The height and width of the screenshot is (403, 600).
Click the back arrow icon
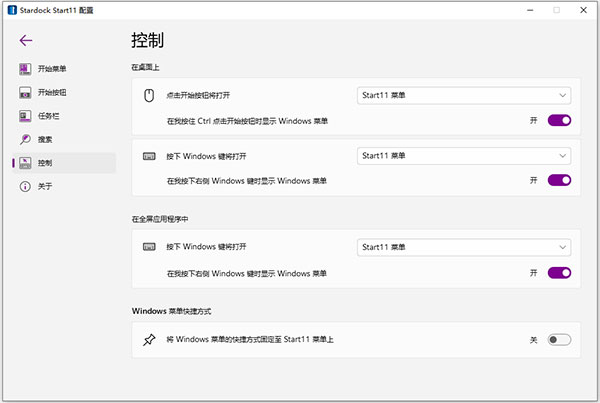(26, 41)
